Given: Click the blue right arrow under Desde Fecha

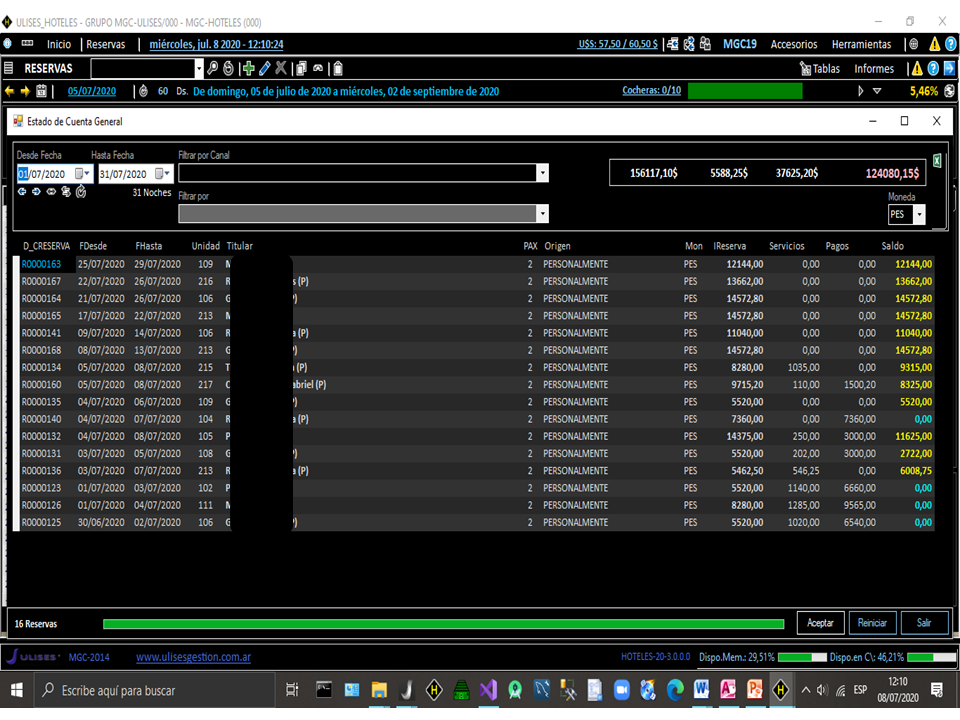Looking at the screenshot, I should 36,192.
